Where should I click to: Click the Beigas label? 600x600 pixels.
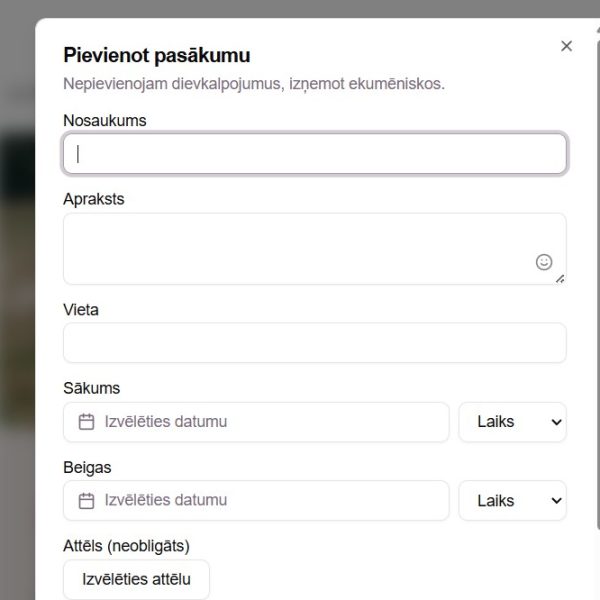88,467
